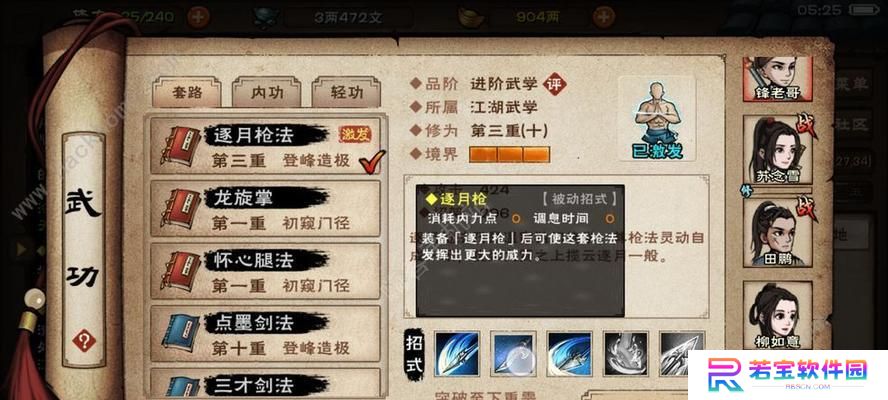Click the third blue spear skill icon

pos(570,354)
